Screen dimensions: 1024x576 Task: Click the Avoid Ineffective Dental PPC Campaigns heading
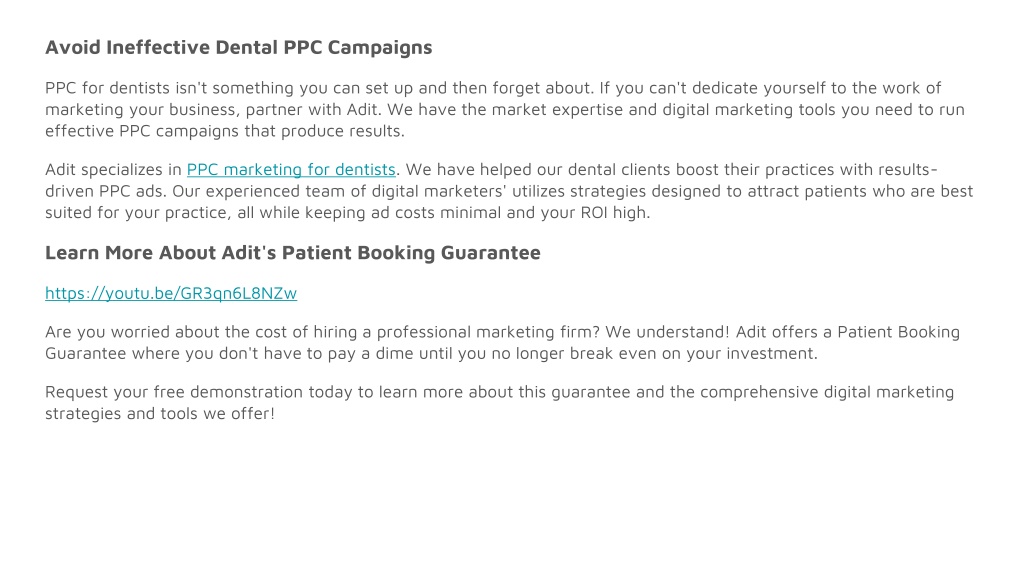[238, 48]
